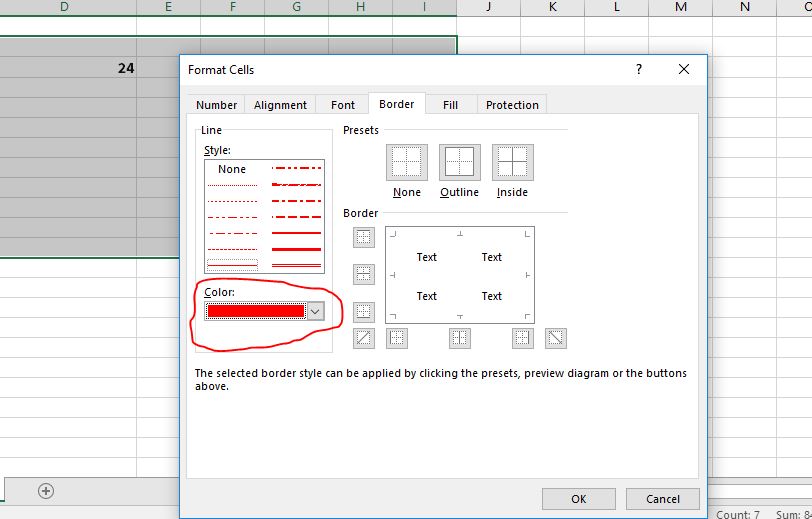Apply the top border button
Screen dimensions: 812x519
tap(364, 237)
